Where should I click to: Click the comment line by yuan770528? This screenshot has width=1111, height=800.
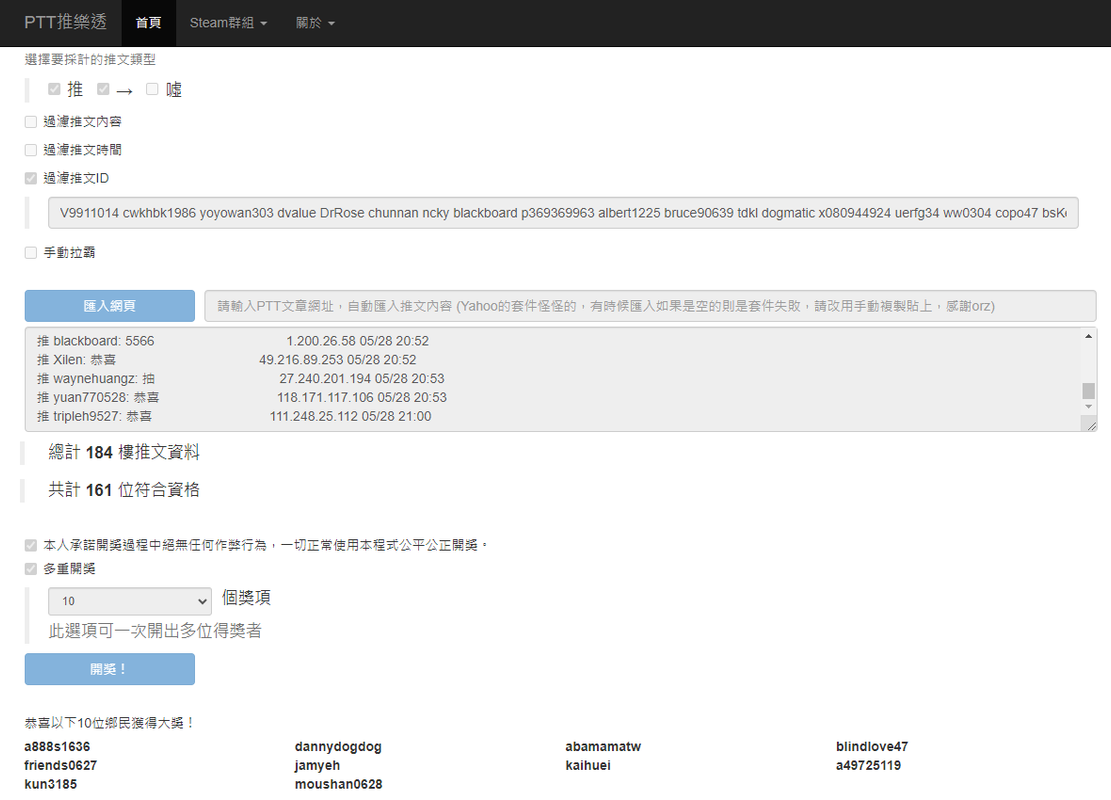pos(242,398)
